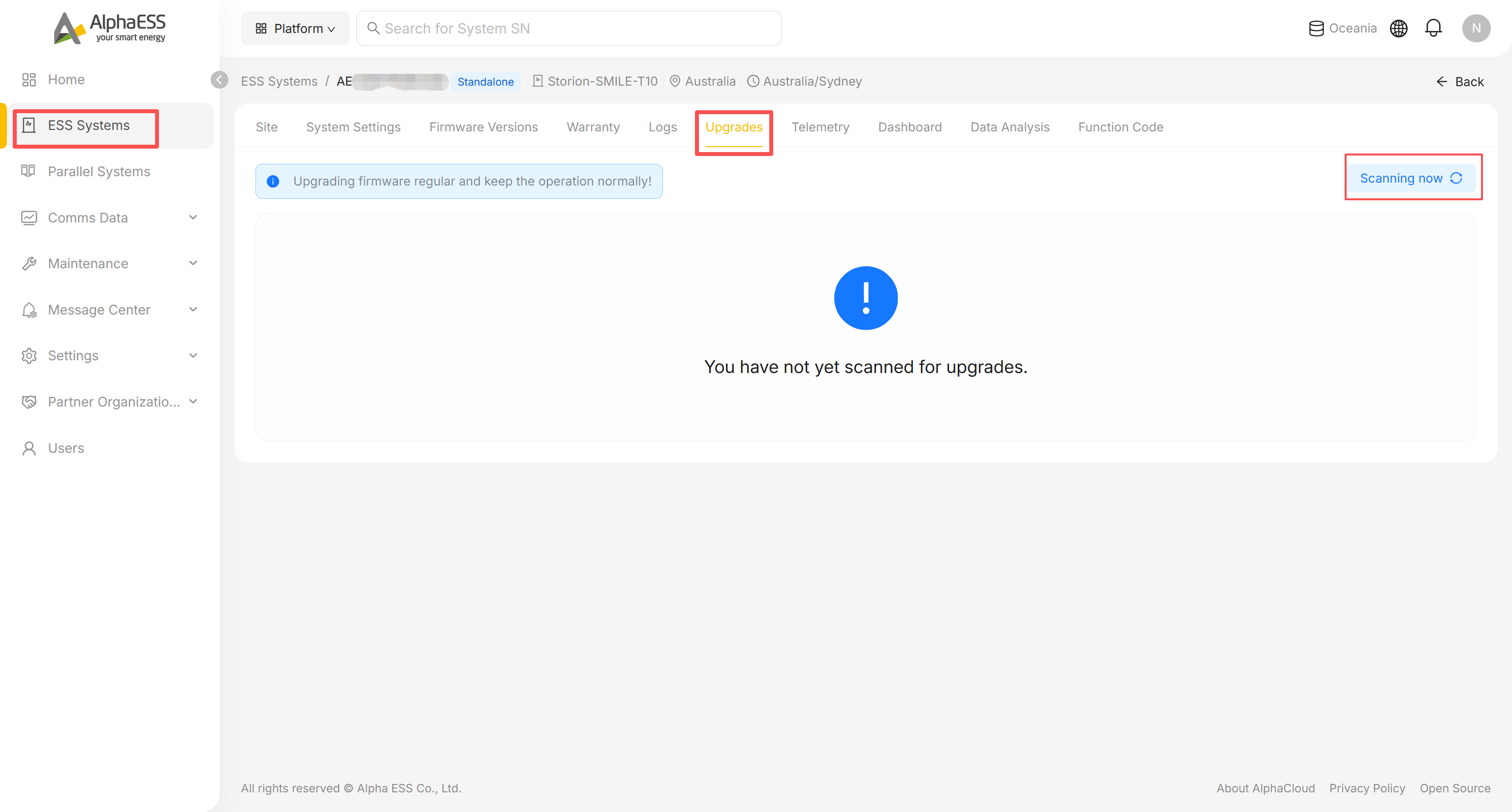Expand the Comms Data menu
This screenshot has height=812, width=1512.
tap(109, 218)
